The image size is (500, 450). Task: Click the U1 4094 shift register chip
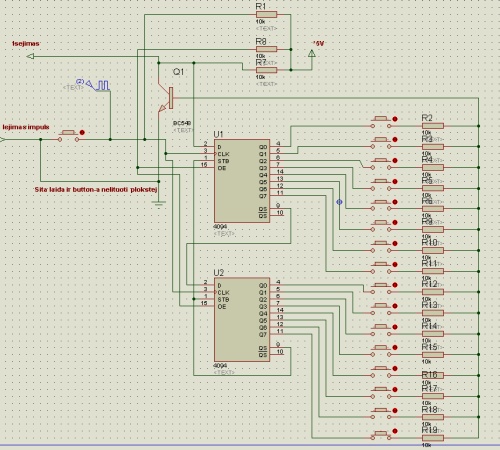[x=242, y=181]
